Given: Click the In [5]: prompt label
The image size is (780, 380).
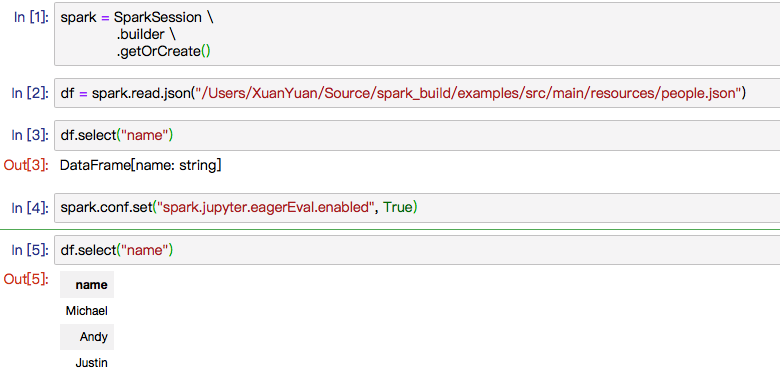Looking at the screenshot, I should coord(30,250).
